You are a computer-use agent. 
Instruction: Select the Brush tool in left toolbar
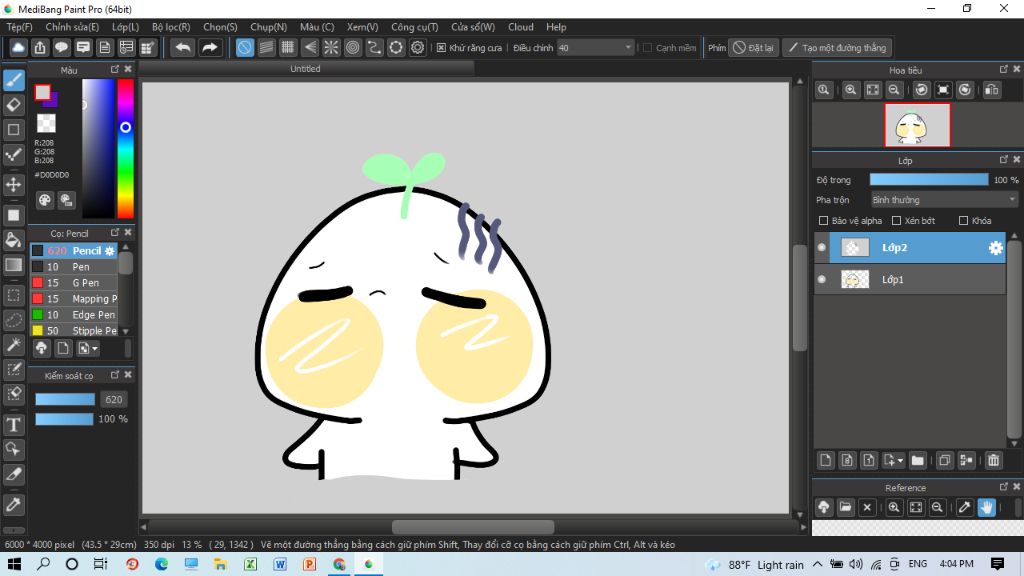(x=14, y=80)
